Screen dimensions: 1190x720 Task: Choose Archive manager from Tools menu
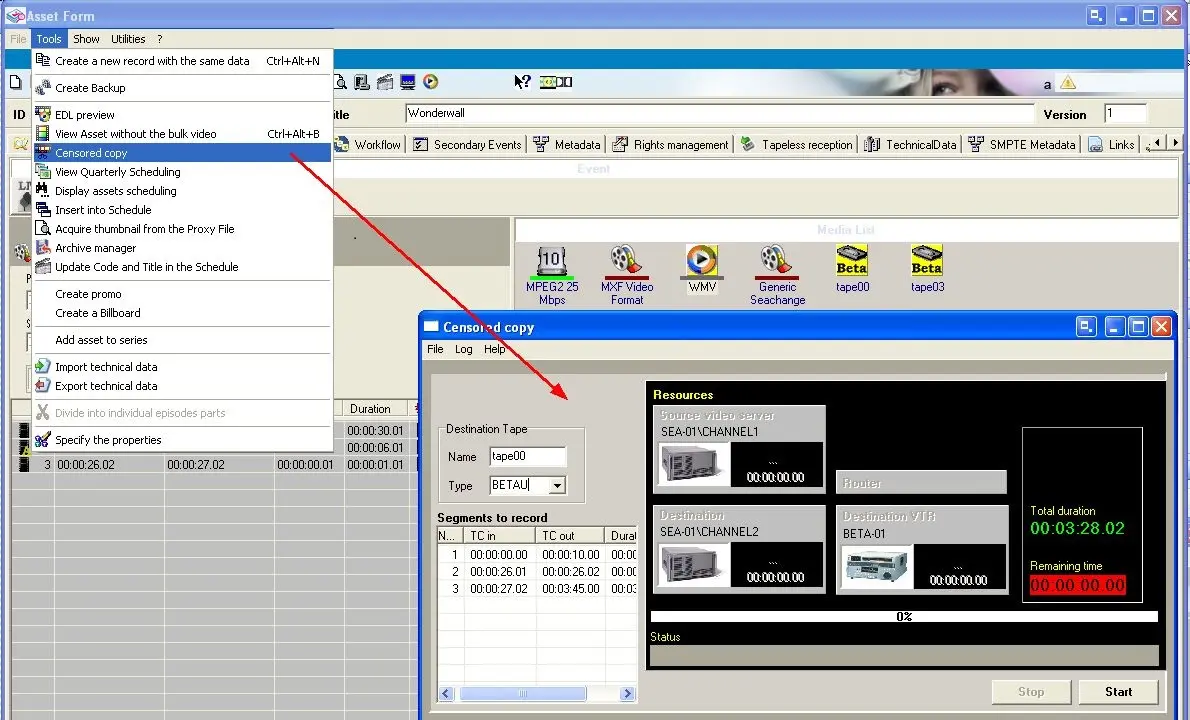pyautogui.click(x=95, y=248)
